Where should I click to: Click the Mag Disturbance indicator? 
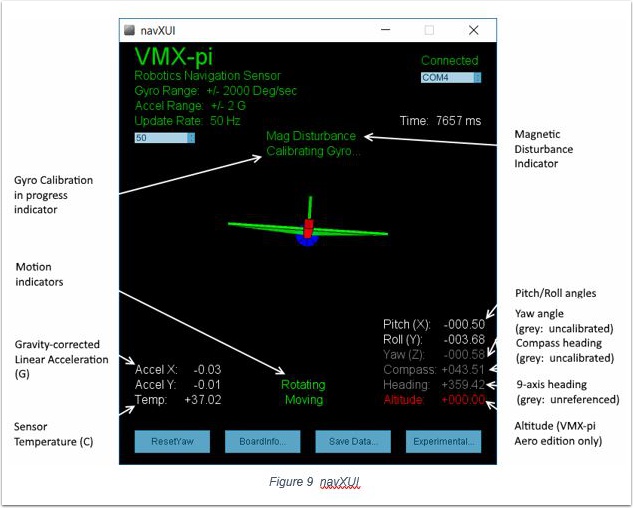tap(311, 136)
